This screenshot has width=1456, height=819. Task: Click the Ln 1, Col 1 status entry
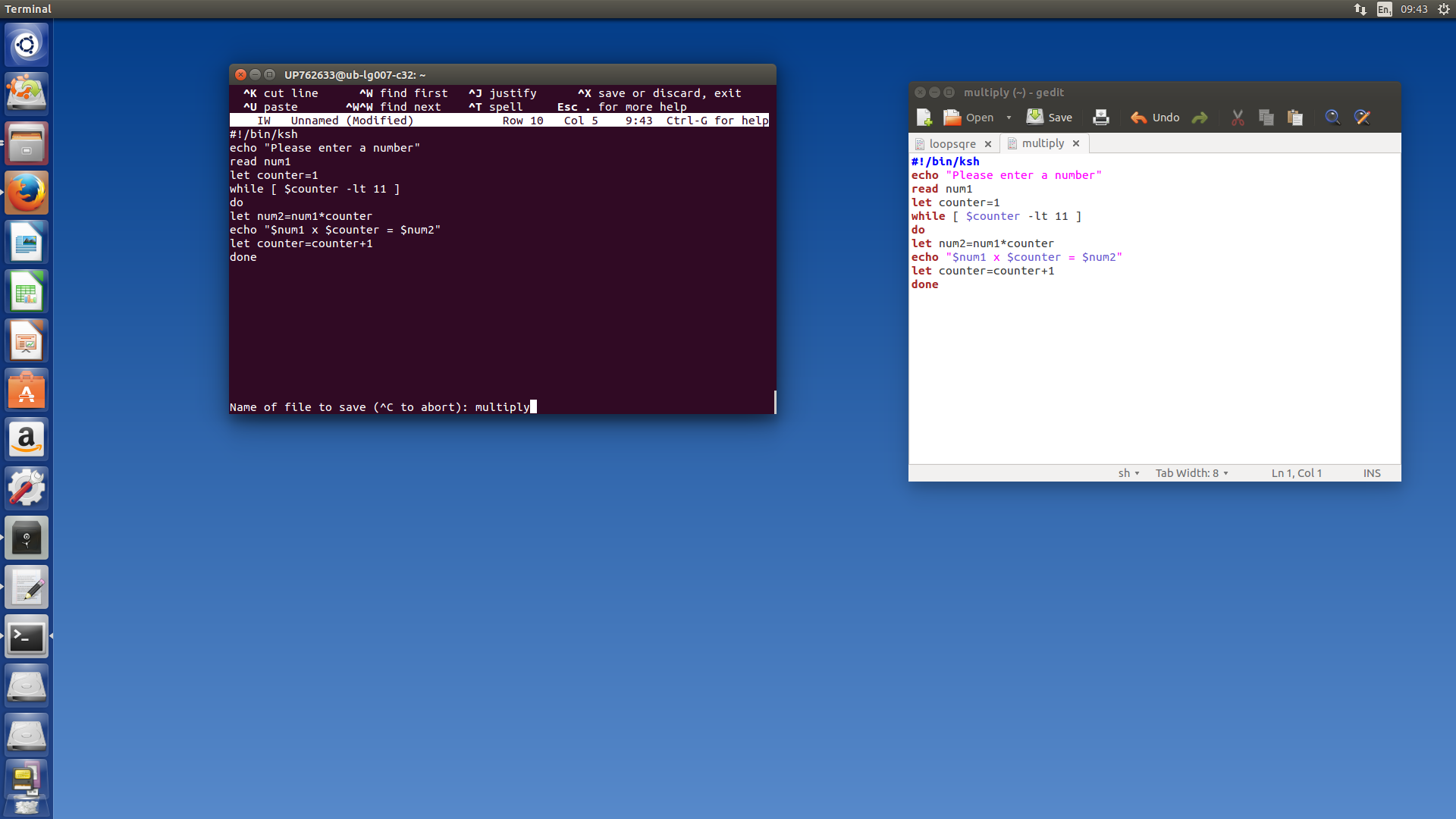coord(1297,473)
